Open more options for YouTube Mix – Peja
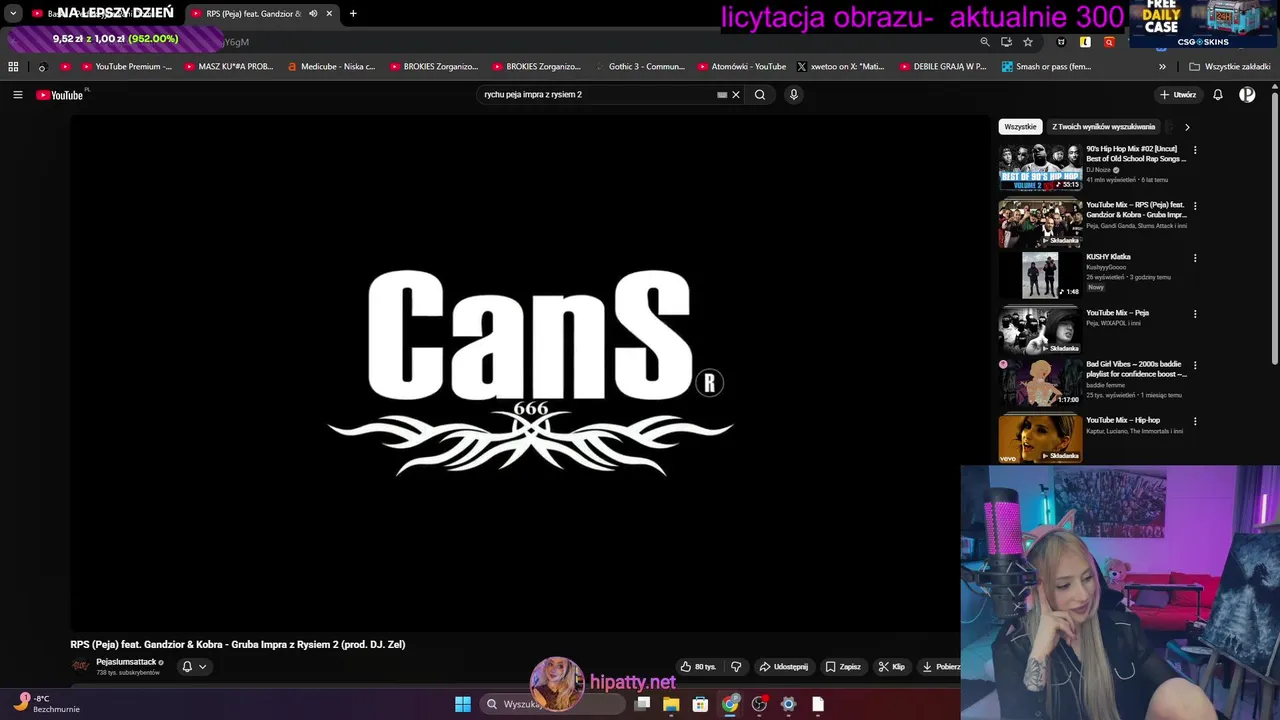Viewport: 1280px width, 720px height. 1195,314
